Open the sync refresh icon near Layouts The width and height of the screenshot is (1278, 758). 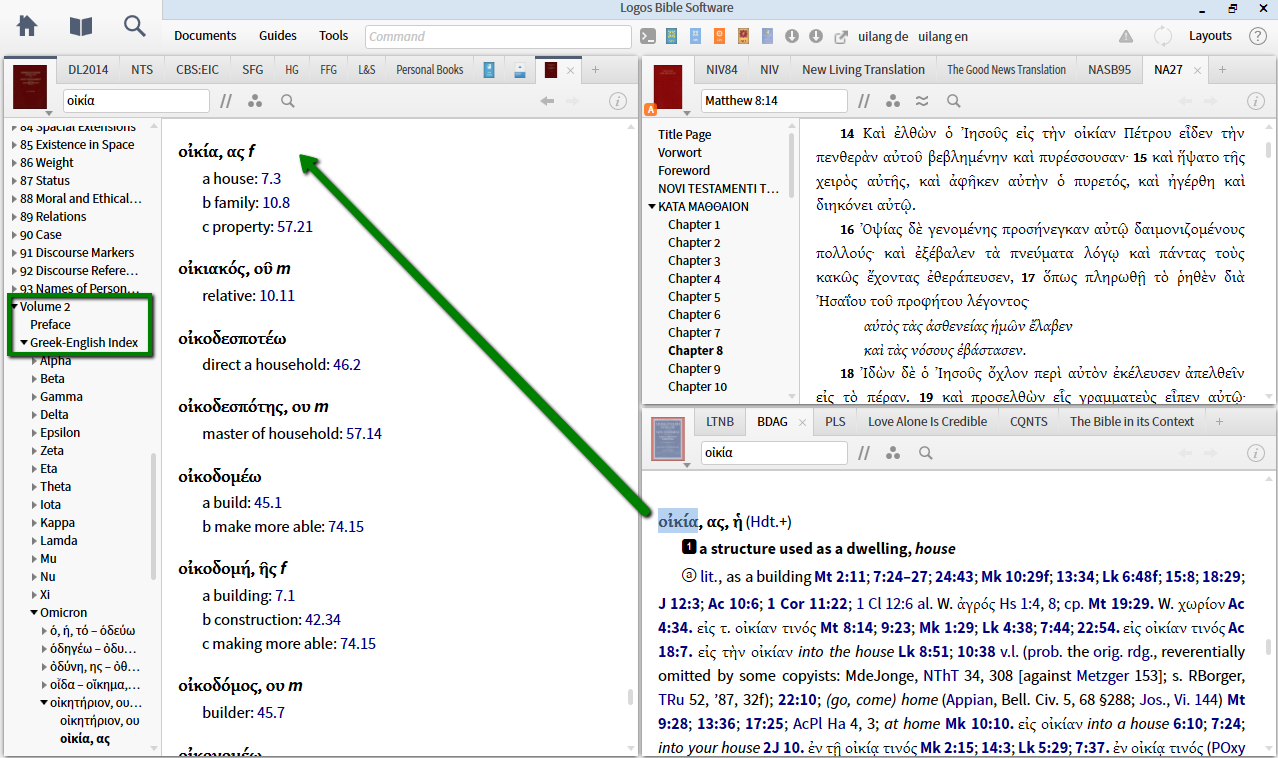(1163, 36)
